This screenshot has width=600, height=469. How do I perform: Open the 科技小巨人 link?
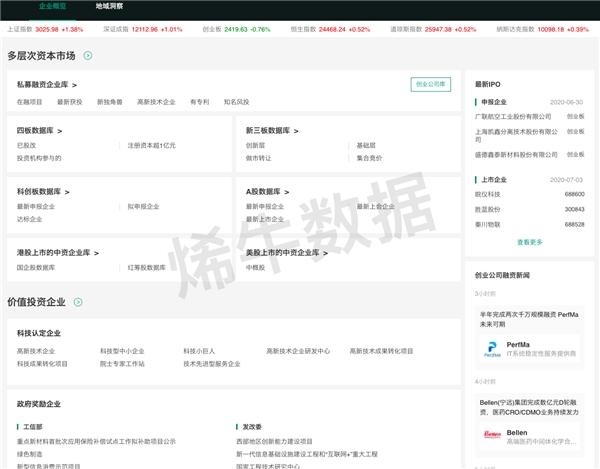click(x=199, y=351)
